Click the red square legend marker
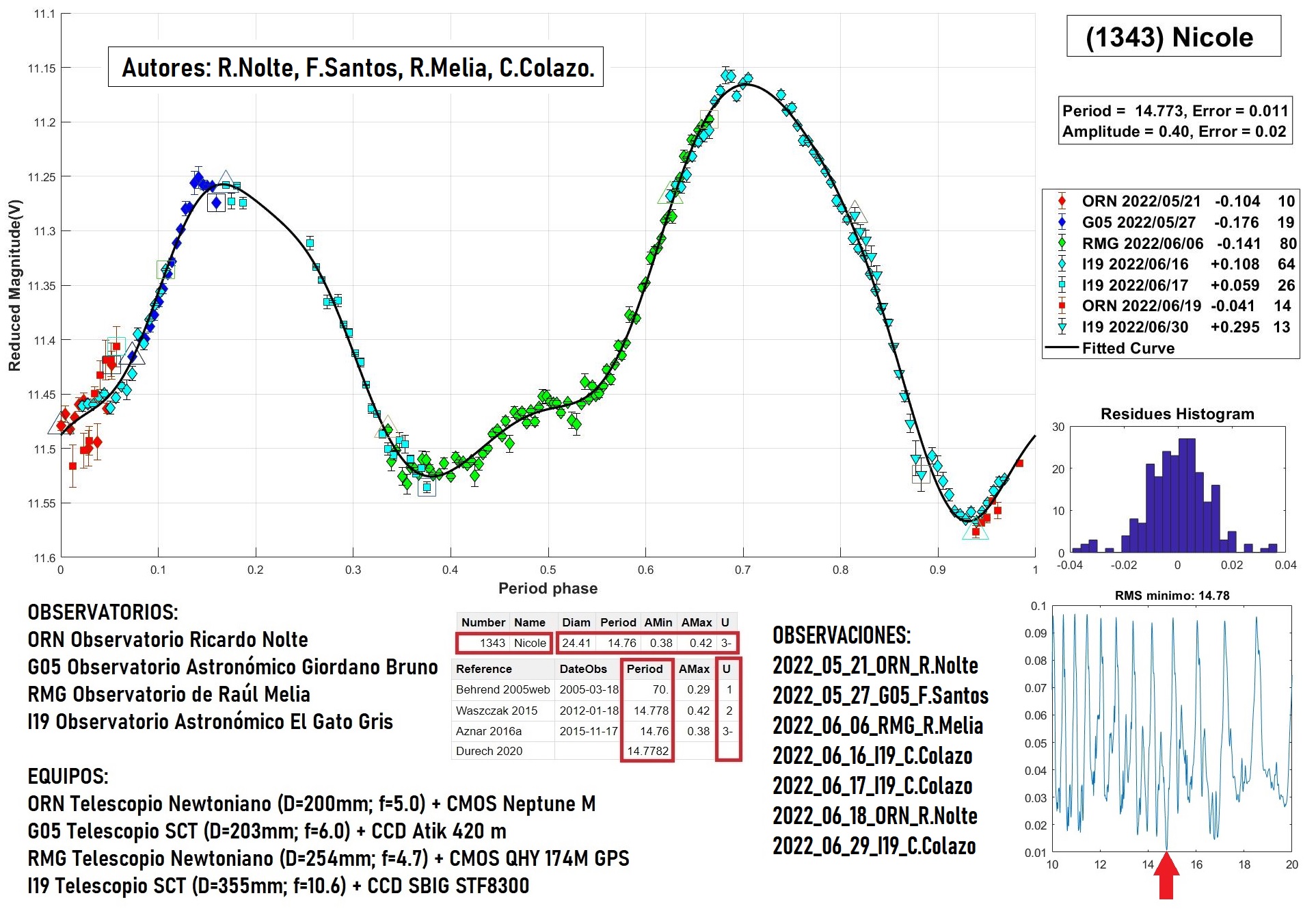Screen dimensions: 1316x913 pos(1062,306)
